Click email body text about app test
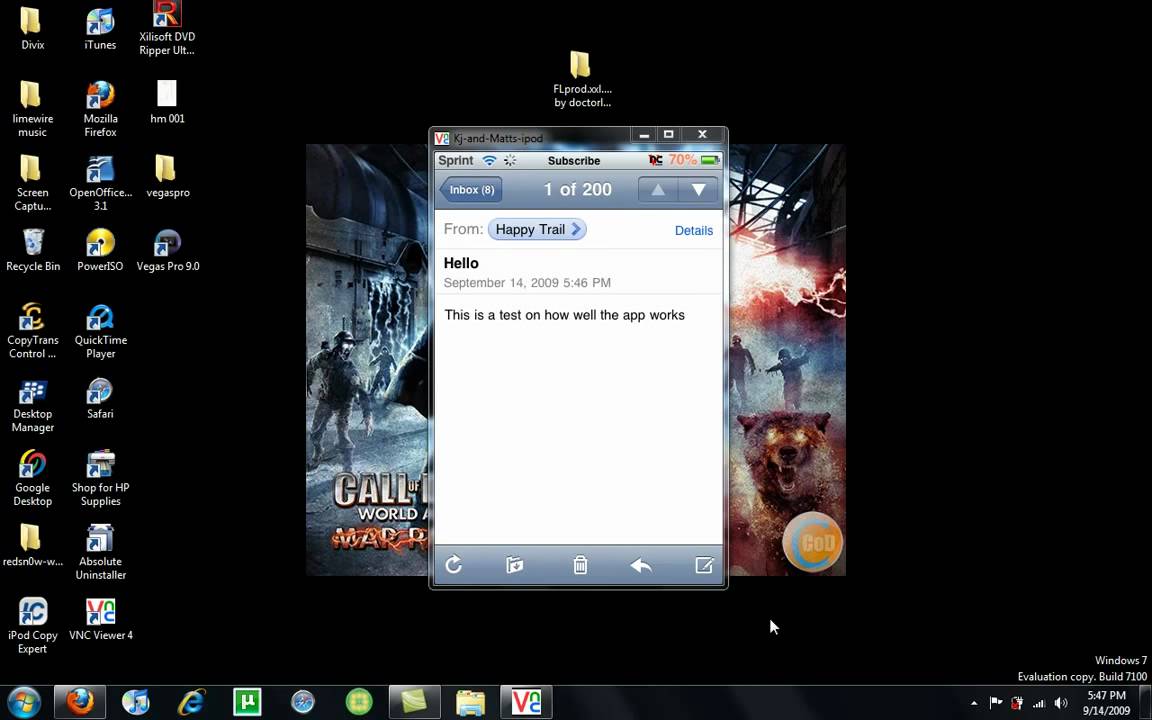This screenshot has width=1152, height=720. tap(564, 314)
